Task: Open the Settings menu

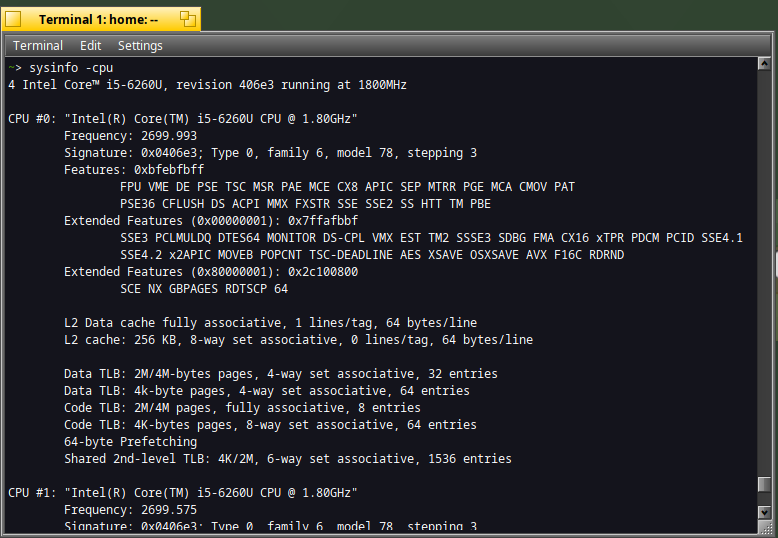Action: coord(140,46)
